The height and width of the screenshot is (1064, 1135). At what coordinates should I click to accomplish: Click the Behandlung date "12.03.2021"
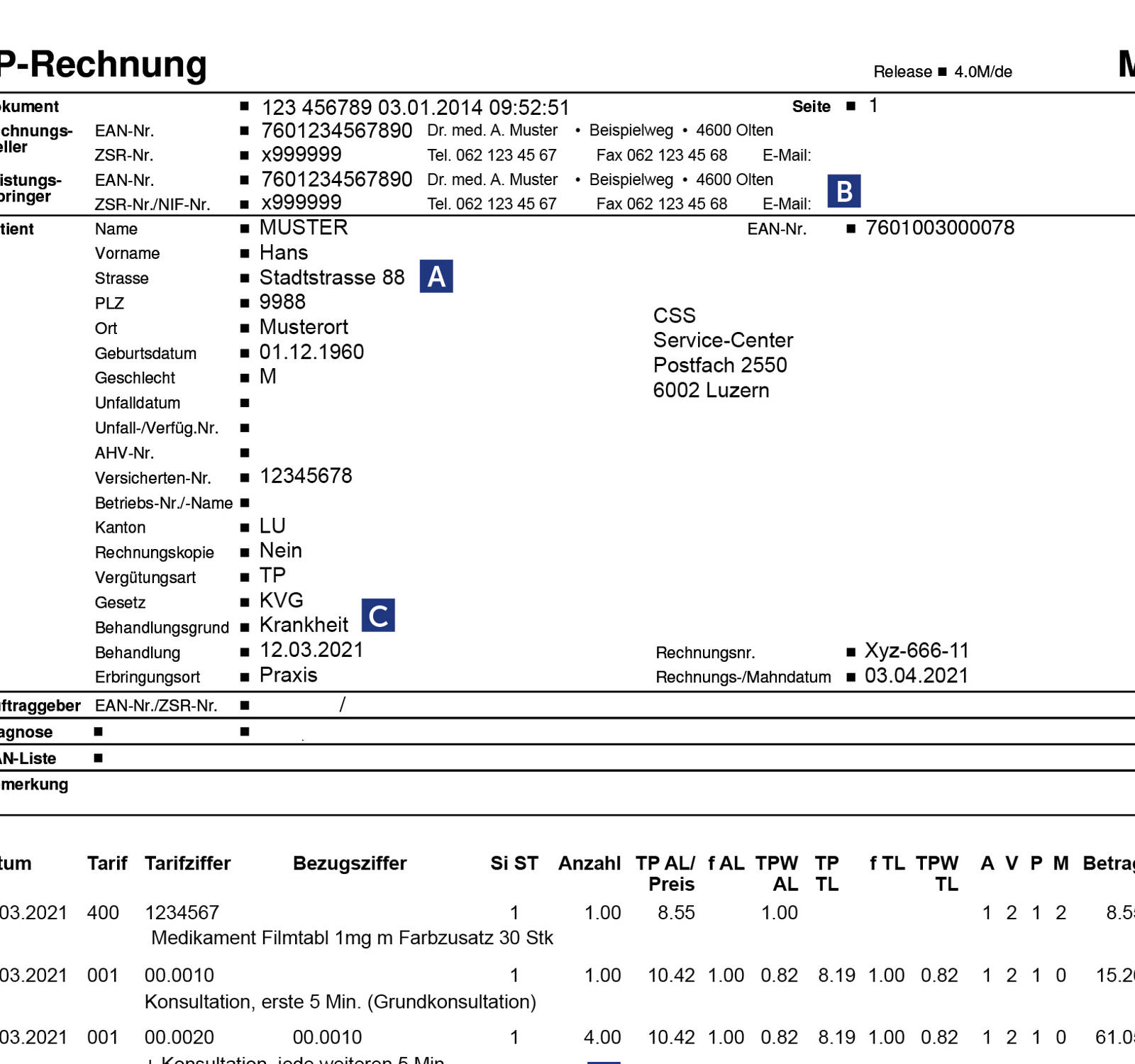(x=311, y=650)
